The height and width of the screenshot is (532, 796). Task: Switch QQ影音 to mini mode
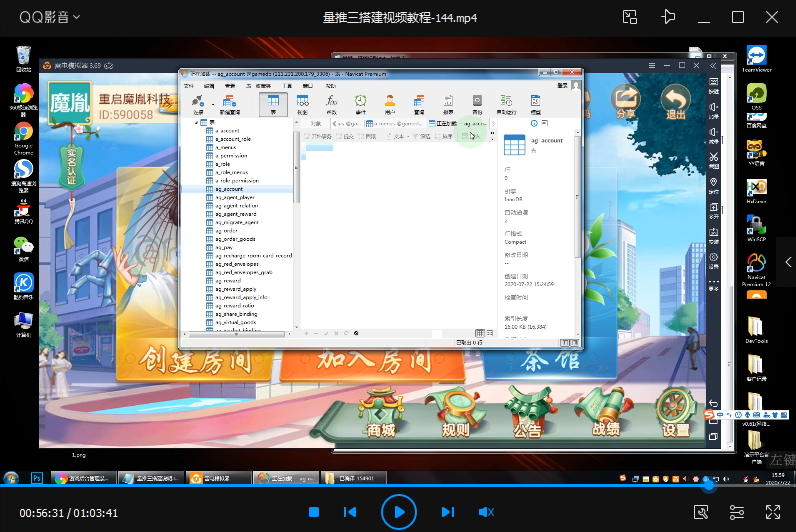coord(630,17)
